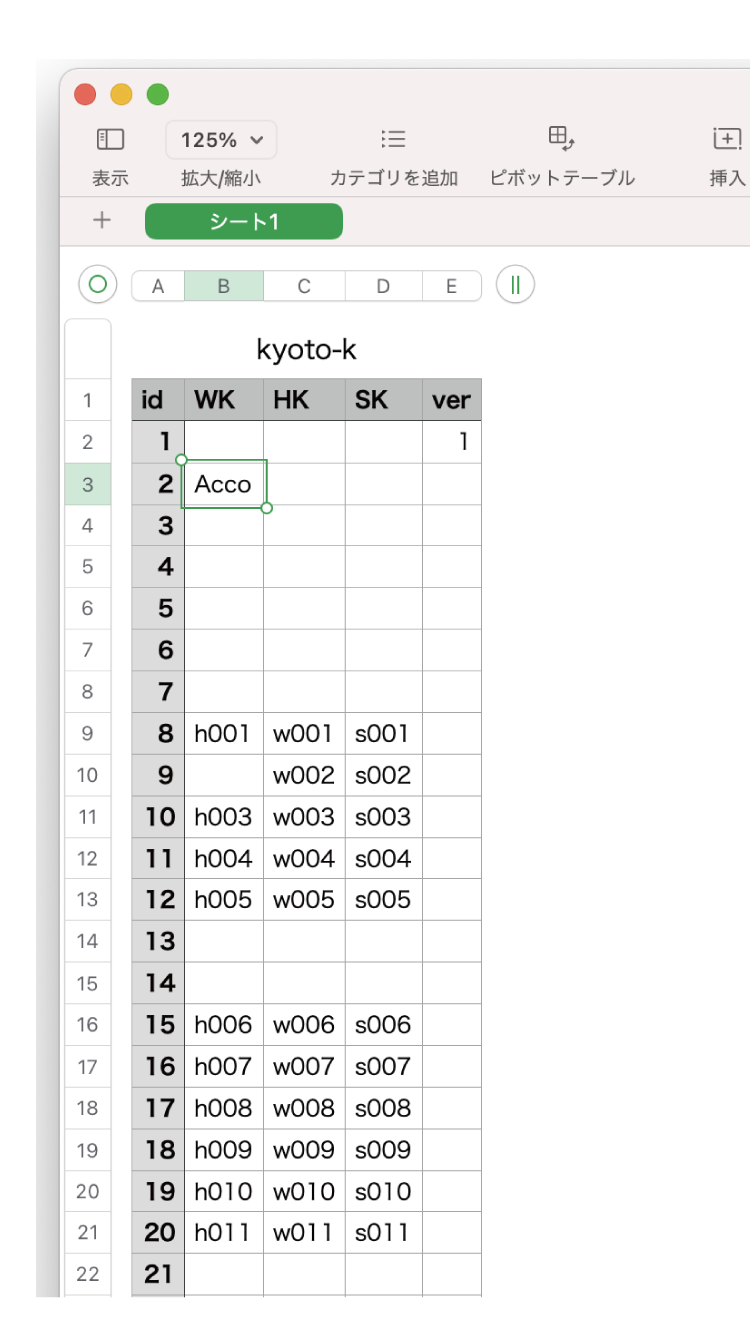Click the Pivot Table (ピボットテーブル) icon
The image size is (750, 1334).
pyautogui.click(x=561, y=139)
